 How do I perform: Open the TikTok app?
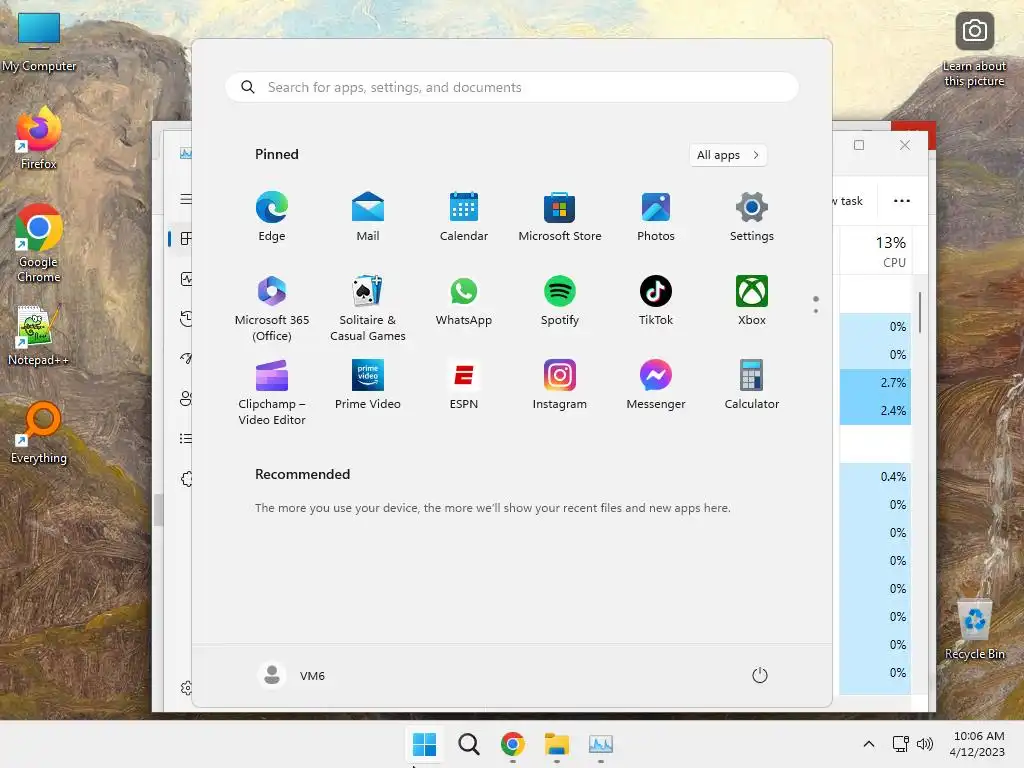point(656,301)
